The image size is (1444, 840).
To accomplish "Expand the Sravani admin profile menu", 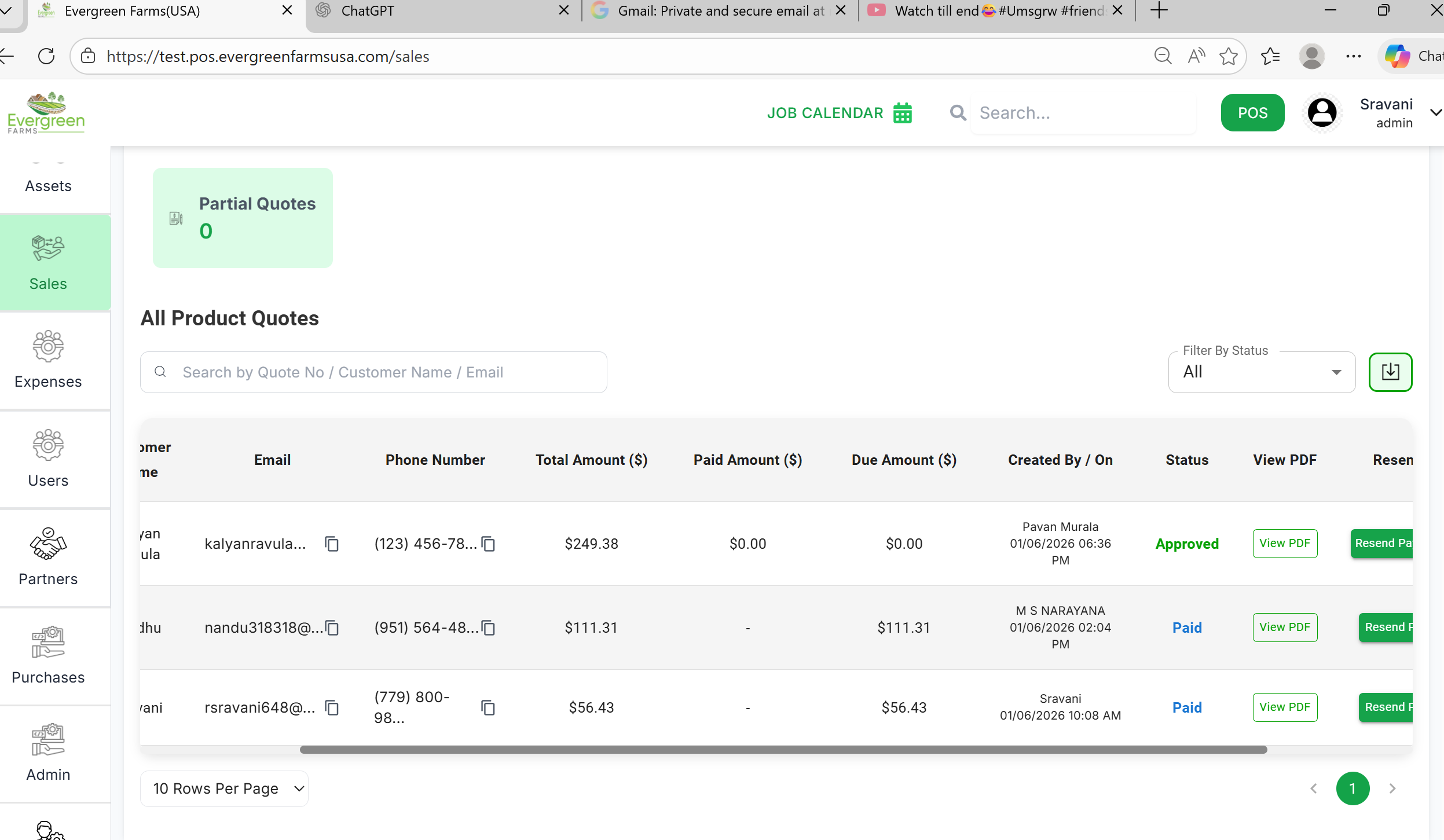I will click(1435, 113).
